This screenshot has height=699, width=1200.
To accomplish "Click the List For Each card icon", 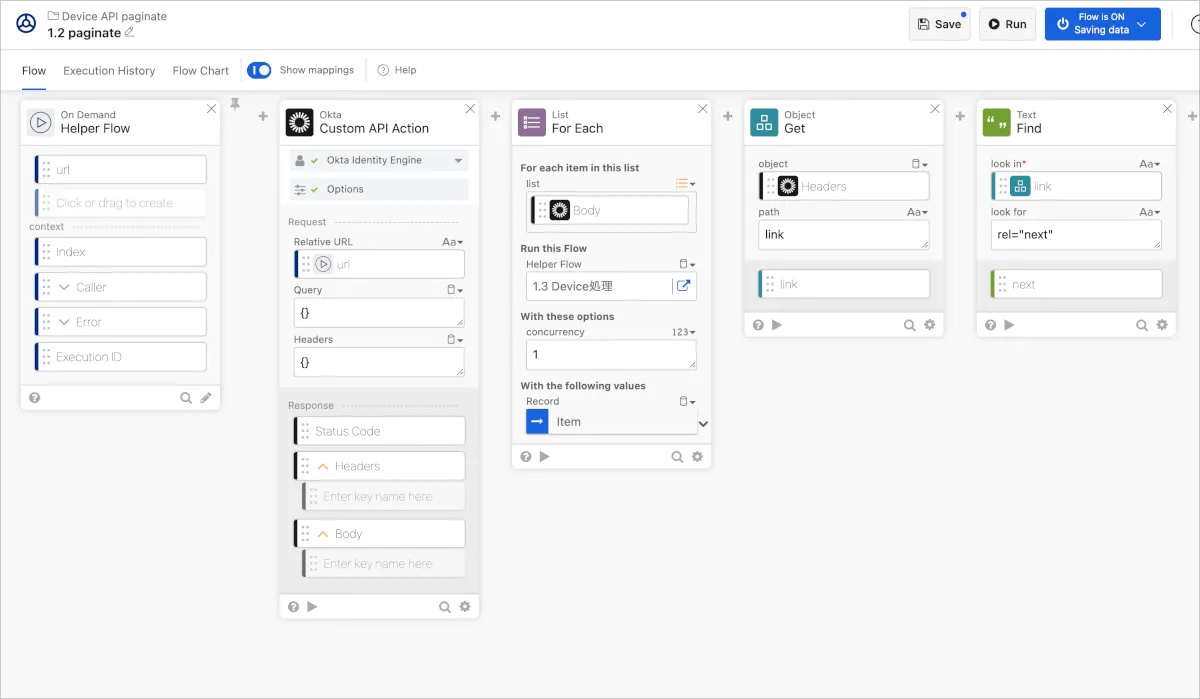I will 532,122.
